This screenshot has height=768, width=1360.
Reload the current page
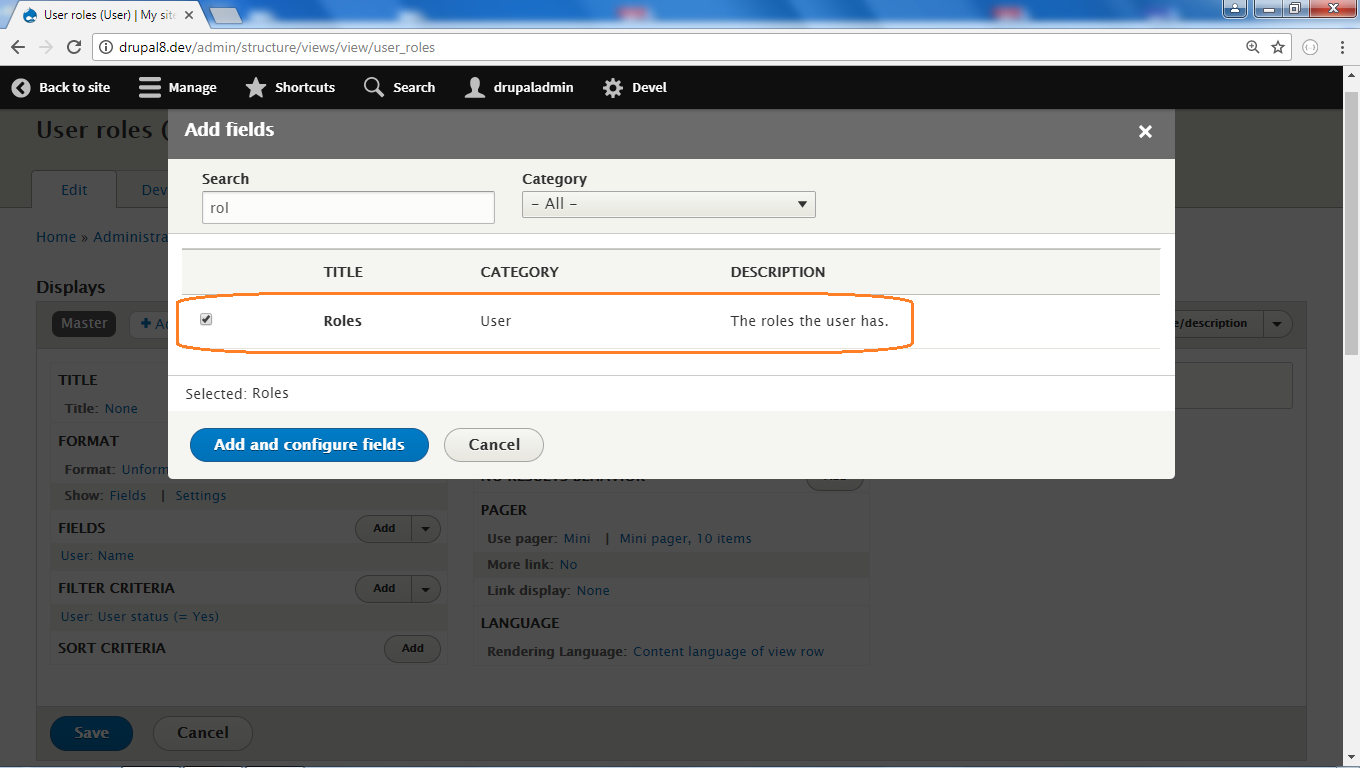pyautogui.click(x=74, y=47)
